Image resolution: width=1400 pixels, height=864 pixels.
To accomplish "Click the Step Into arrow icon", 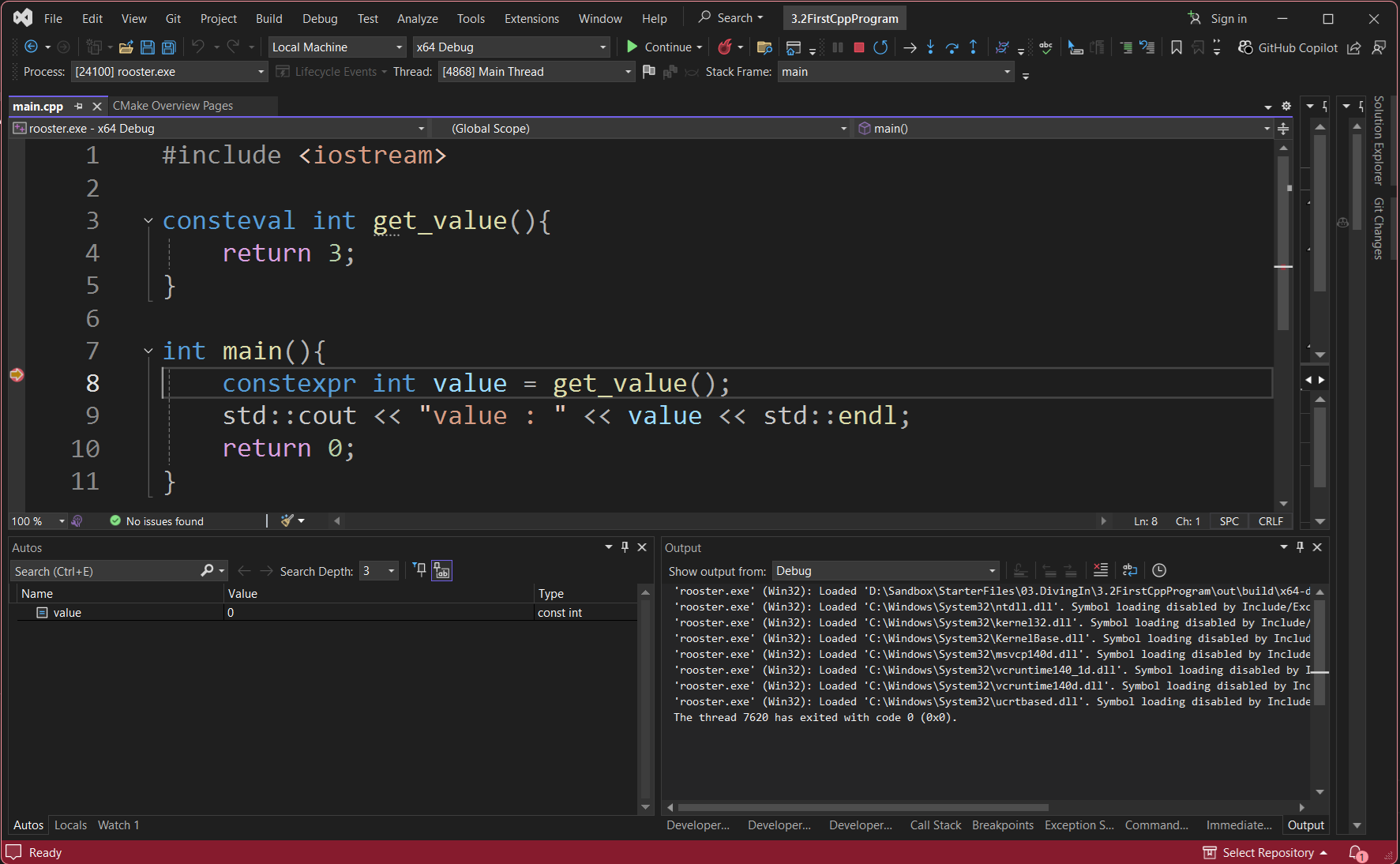I will click(931, 47).
